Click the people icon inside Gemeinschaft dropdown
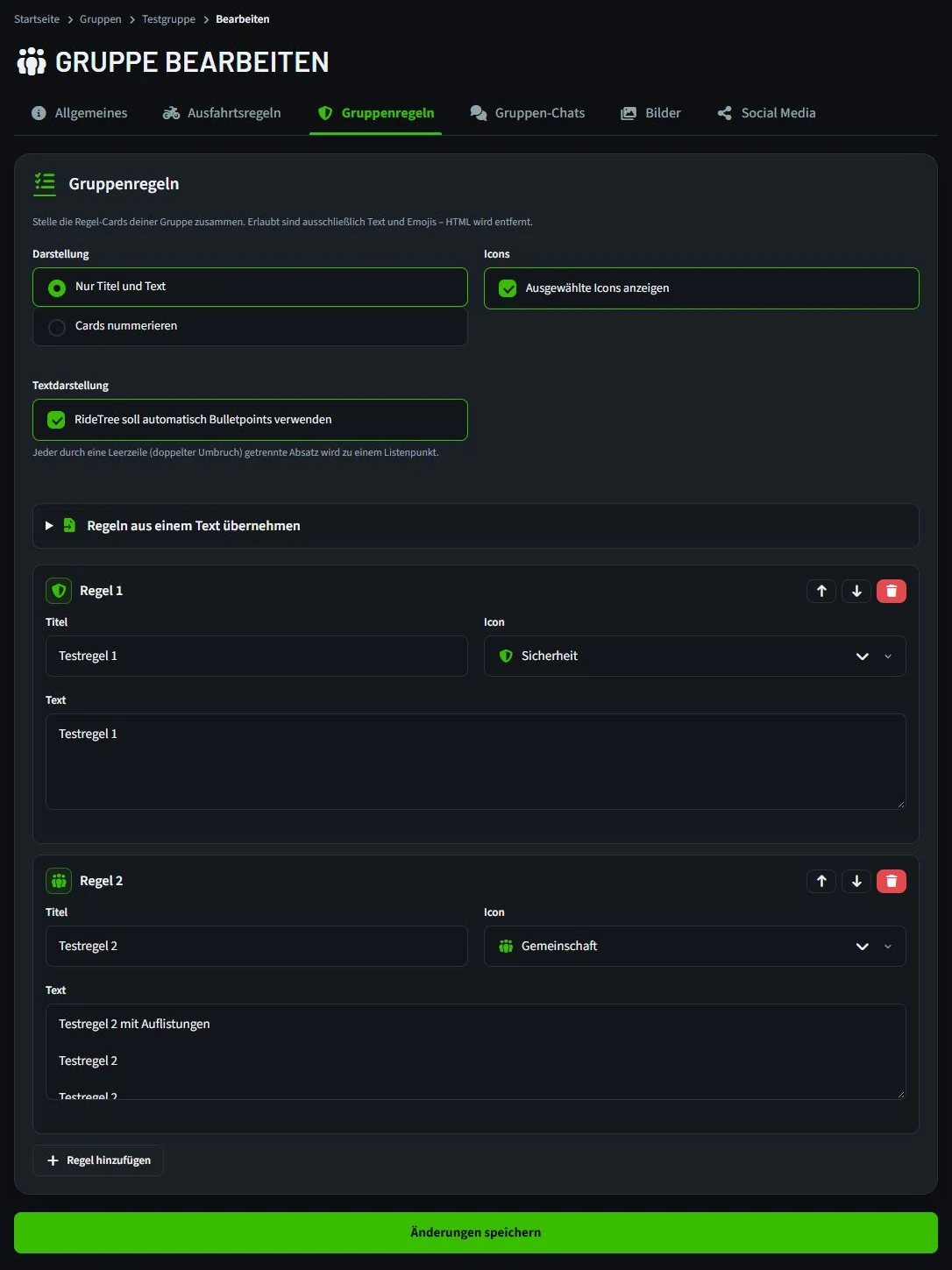This screenshot has width=952, height=1270. [x=506, y=946]
